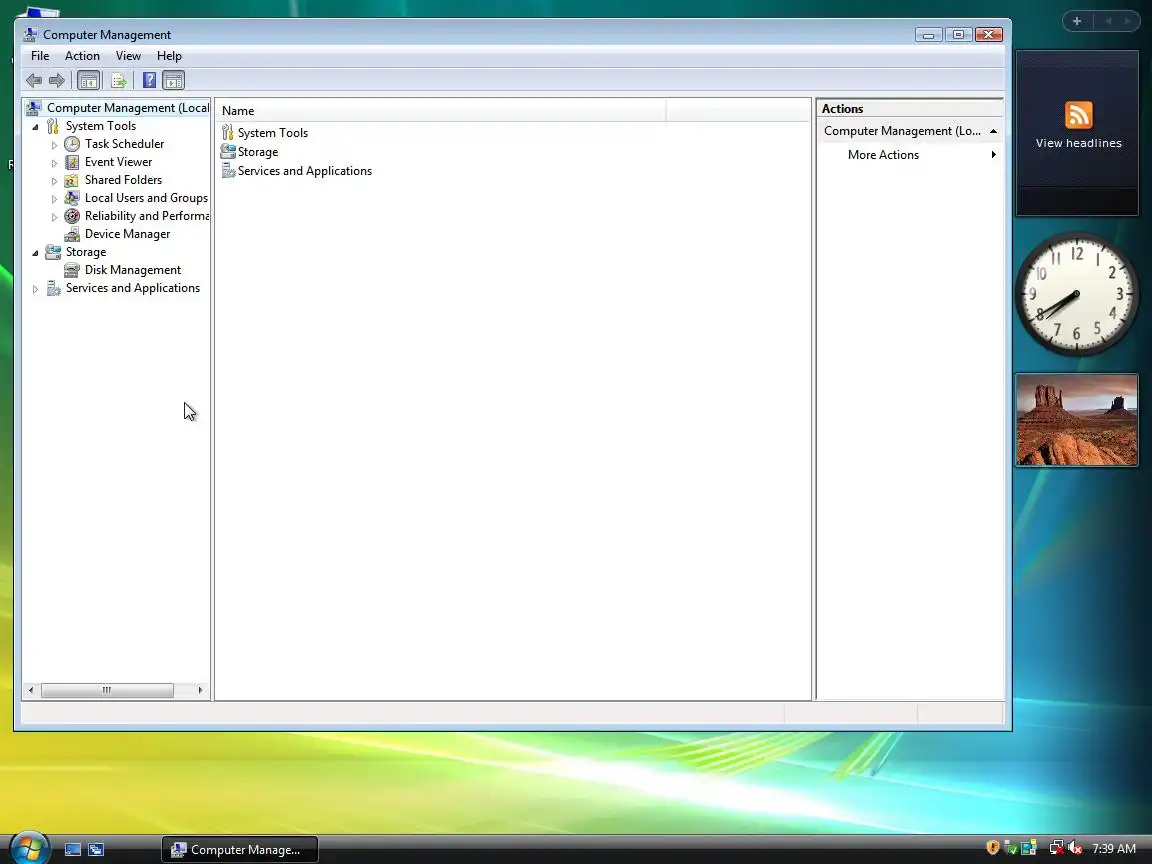Select Task Scheduler in the tree
Screen dimensions: 1152x864
(x=124, y=144)
